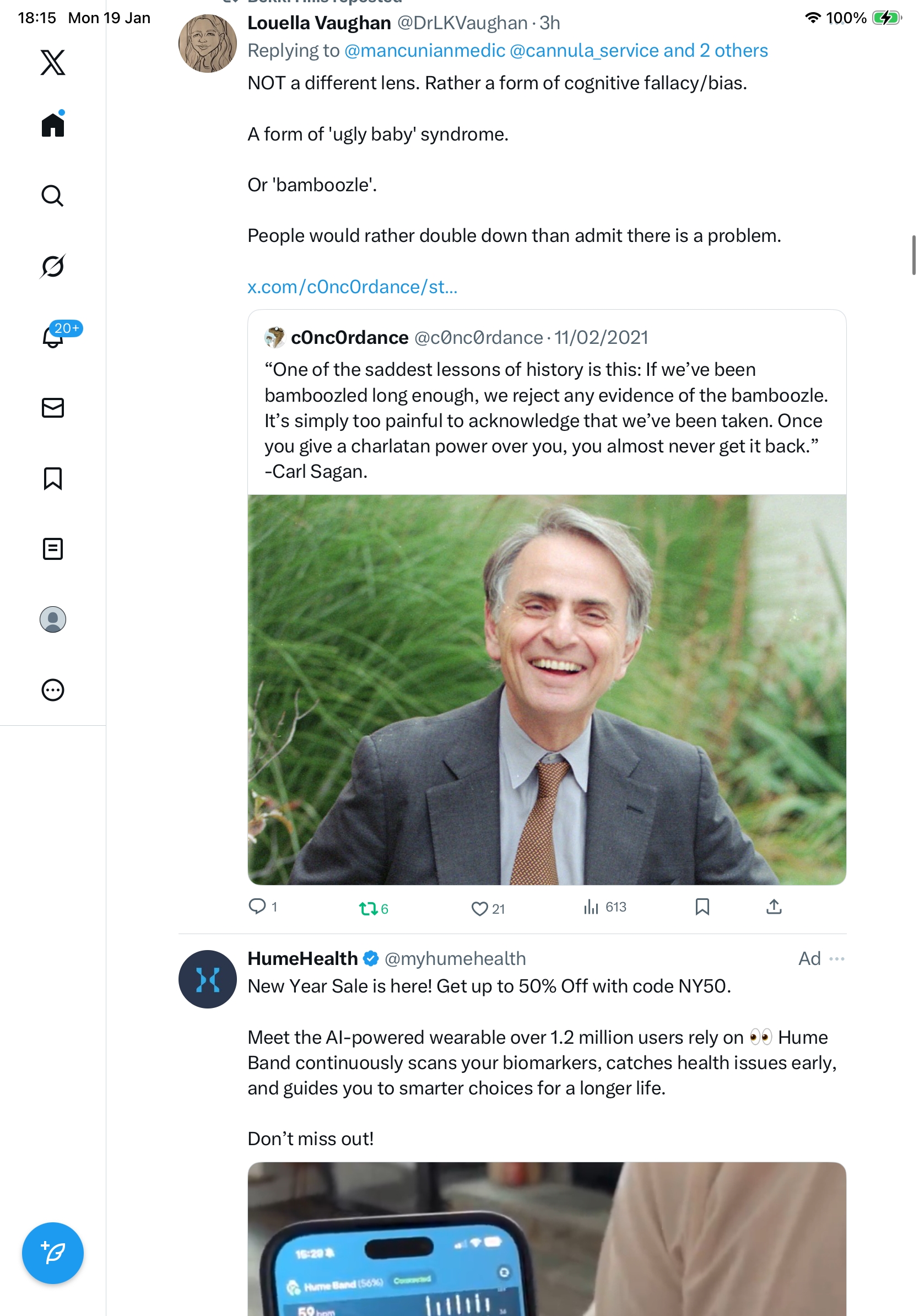
Task: Open the Search magnifier in sidebar
Action: 53,196
